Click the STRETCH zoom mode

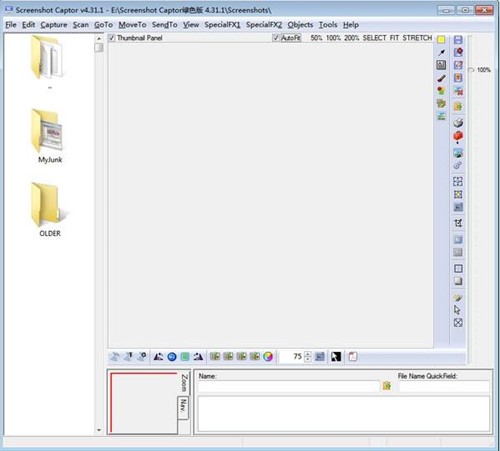[x=417, y=38]
